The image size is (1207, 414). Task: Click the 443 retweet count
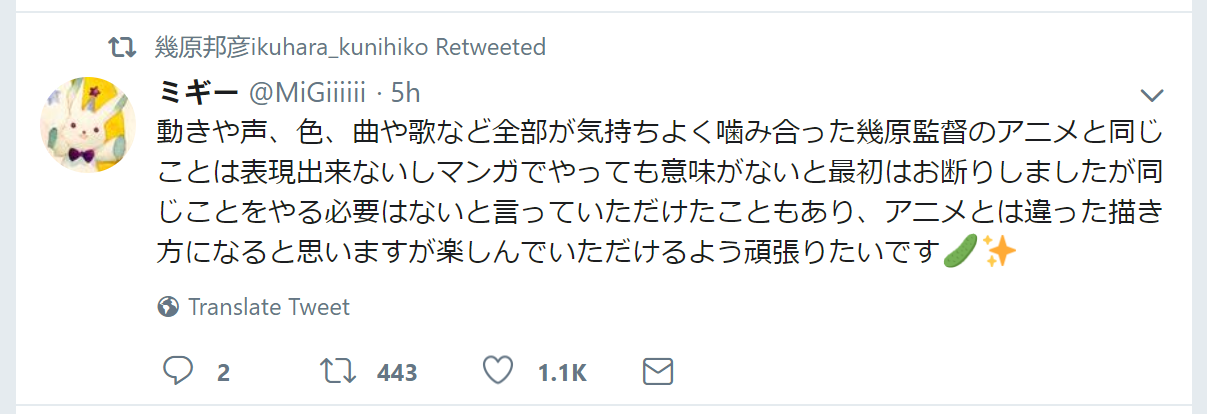396,373
